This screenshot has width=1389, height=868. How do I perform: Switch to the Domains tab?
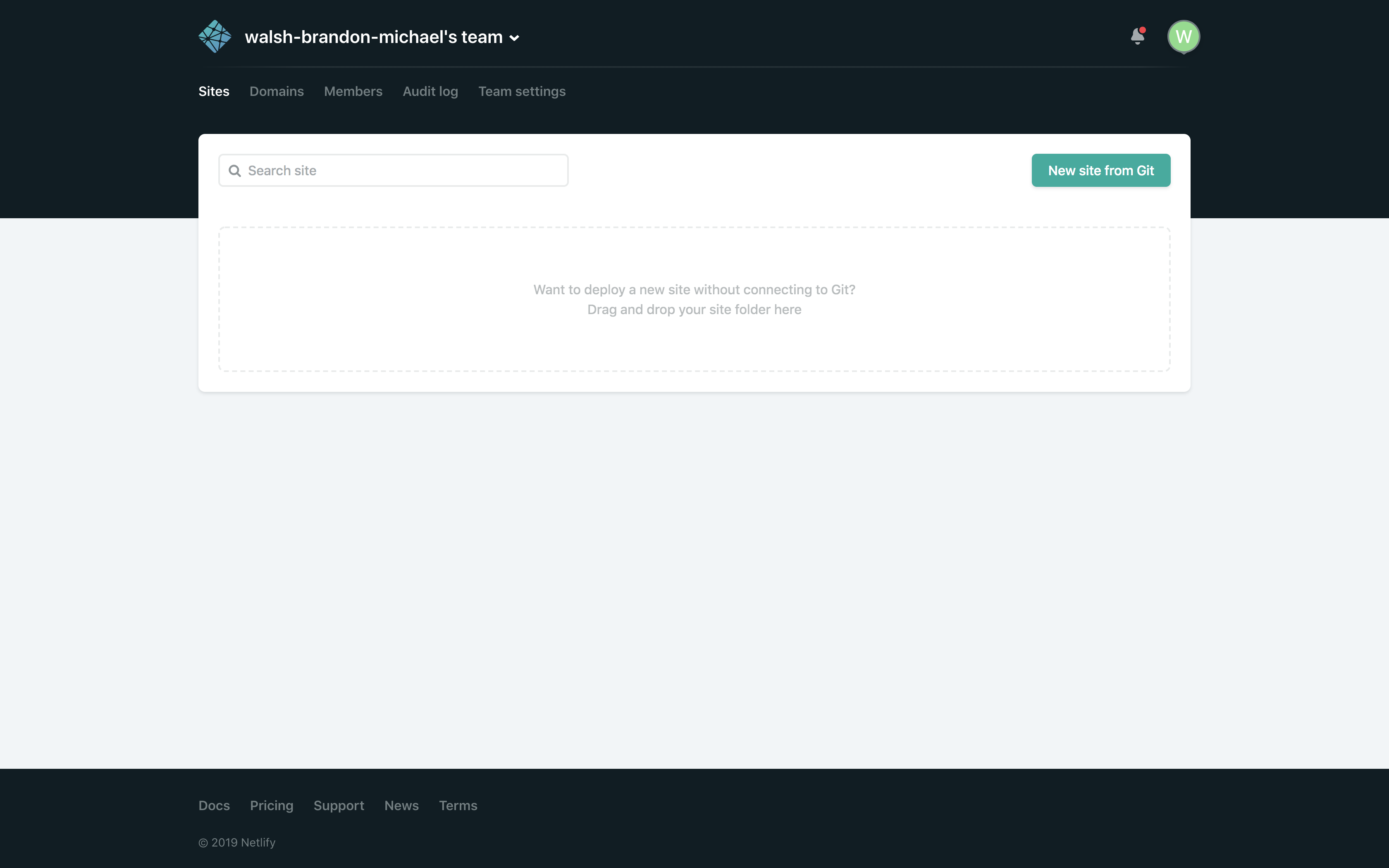point(277,91)
